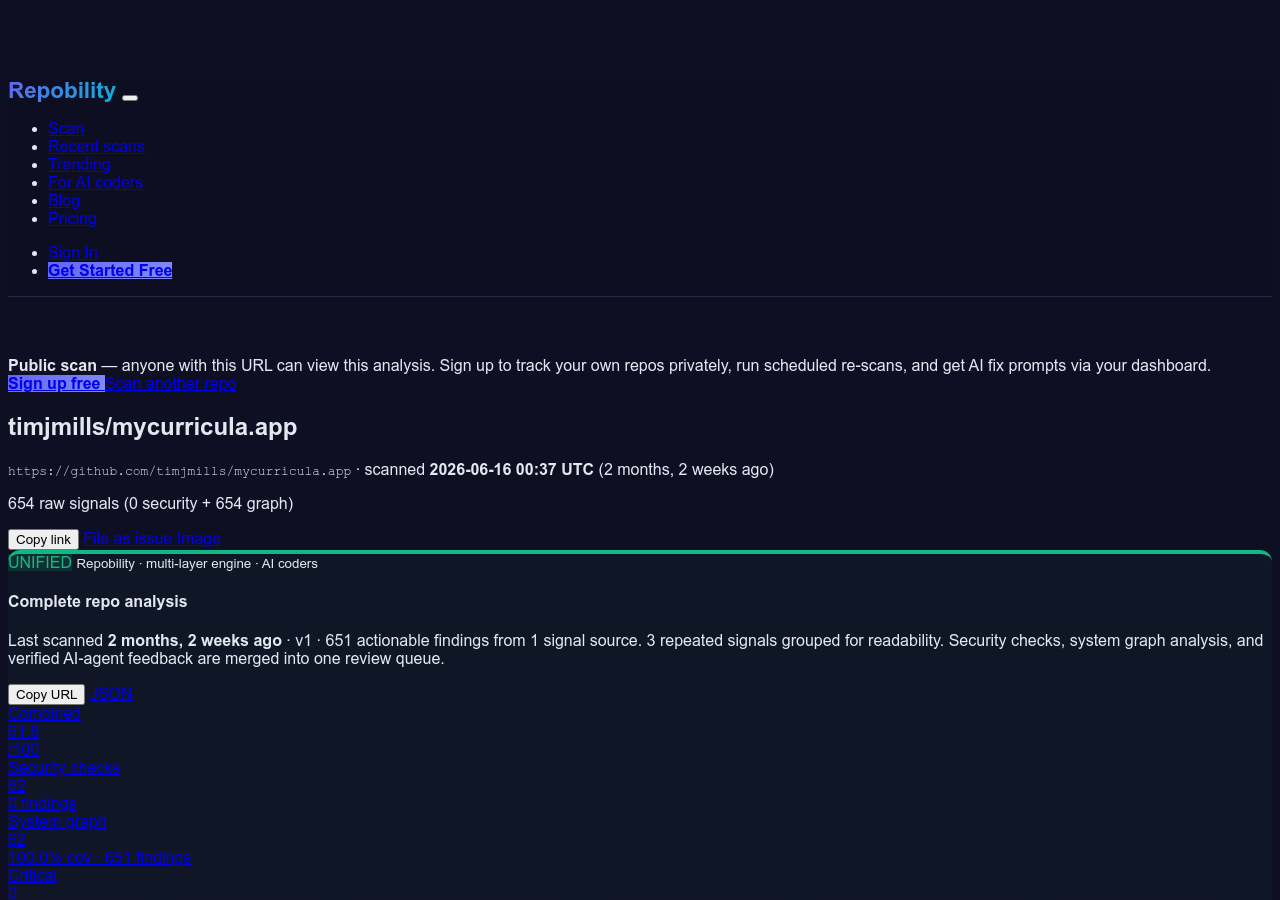Visit the Blog link
Screen dimensions: 1280x900
(64, 200)
